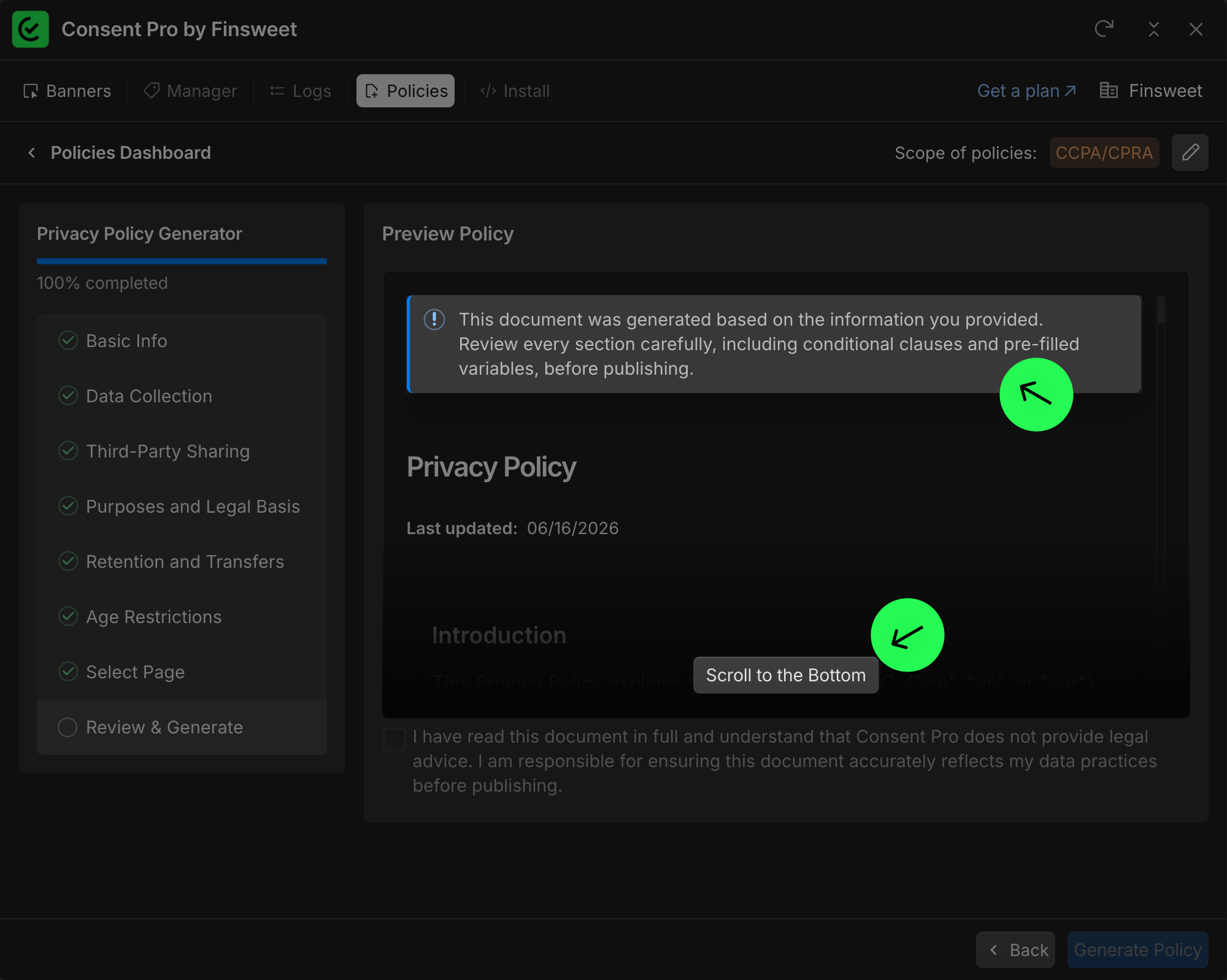Select the Review & Generate step

182,727
